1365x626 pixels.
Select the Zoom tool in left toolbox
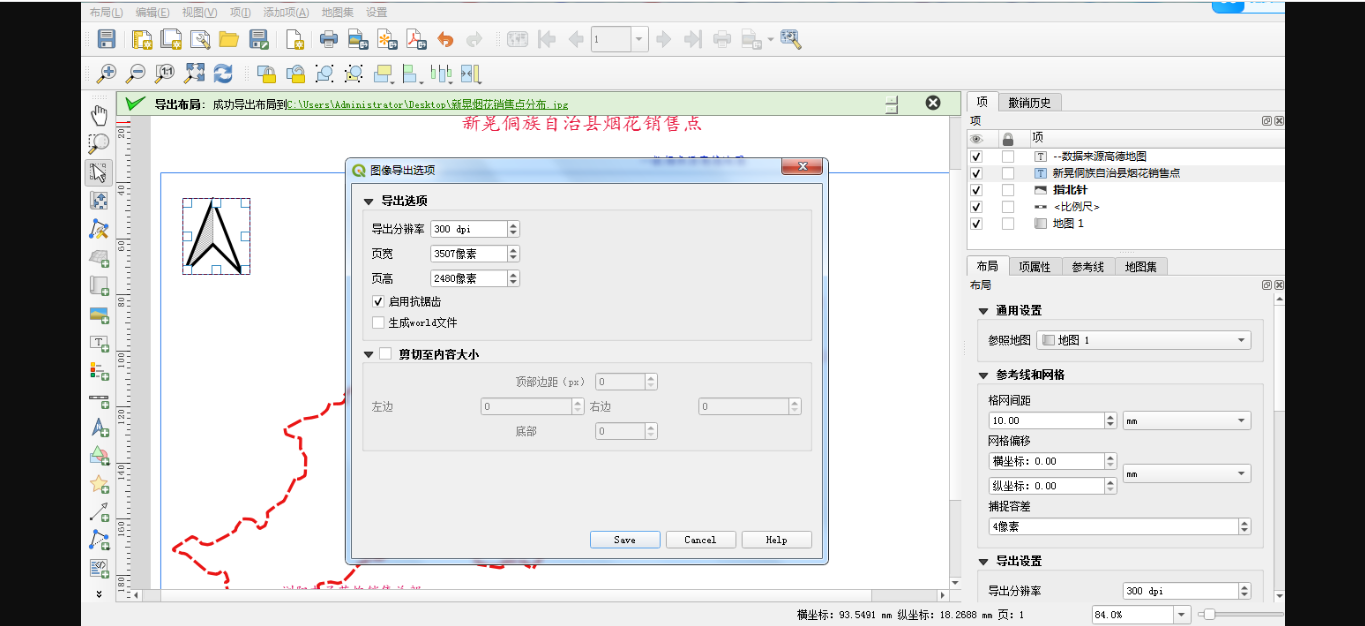click(99, 143)
